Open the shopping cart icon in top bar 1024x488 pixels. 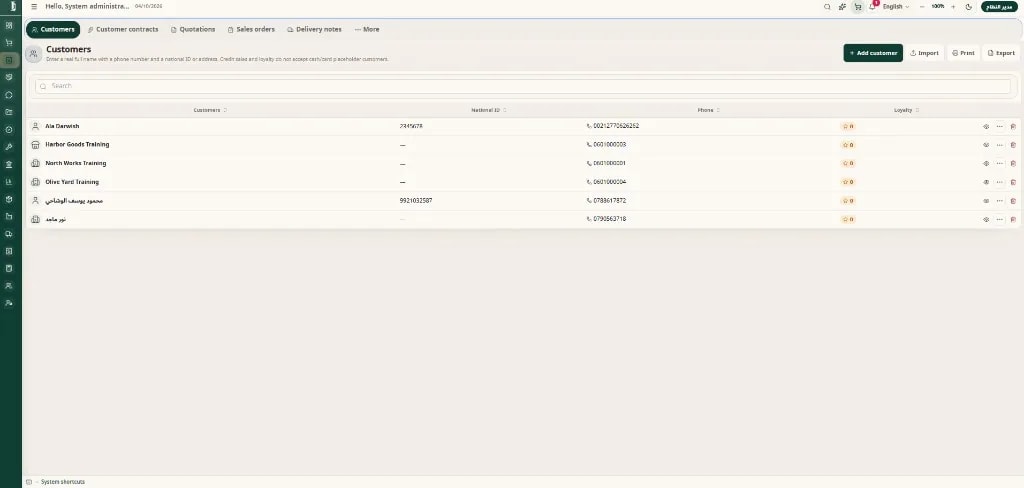tap(857, 7)
